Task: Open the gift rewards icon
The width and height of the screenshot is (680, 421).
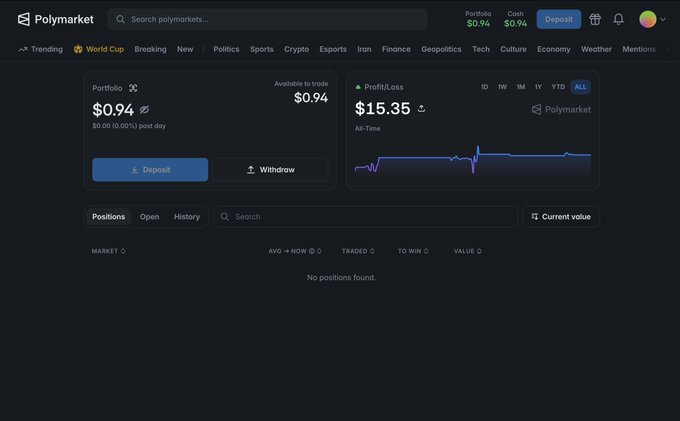Action: click(595, 19)
